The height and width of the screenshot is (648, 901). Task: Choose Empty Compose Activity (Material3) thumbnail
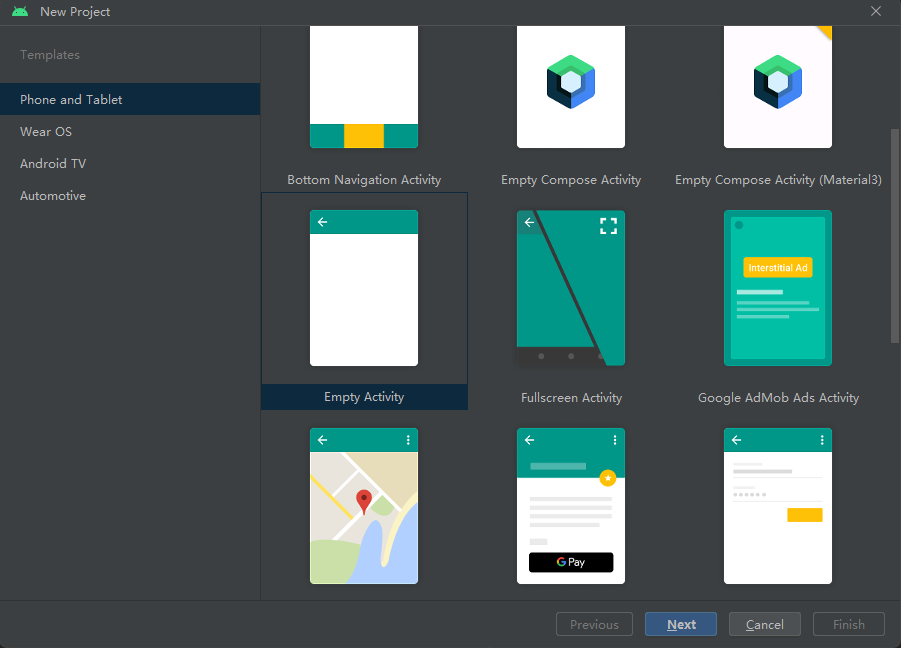pyautogui.click(x=777, y=87)
